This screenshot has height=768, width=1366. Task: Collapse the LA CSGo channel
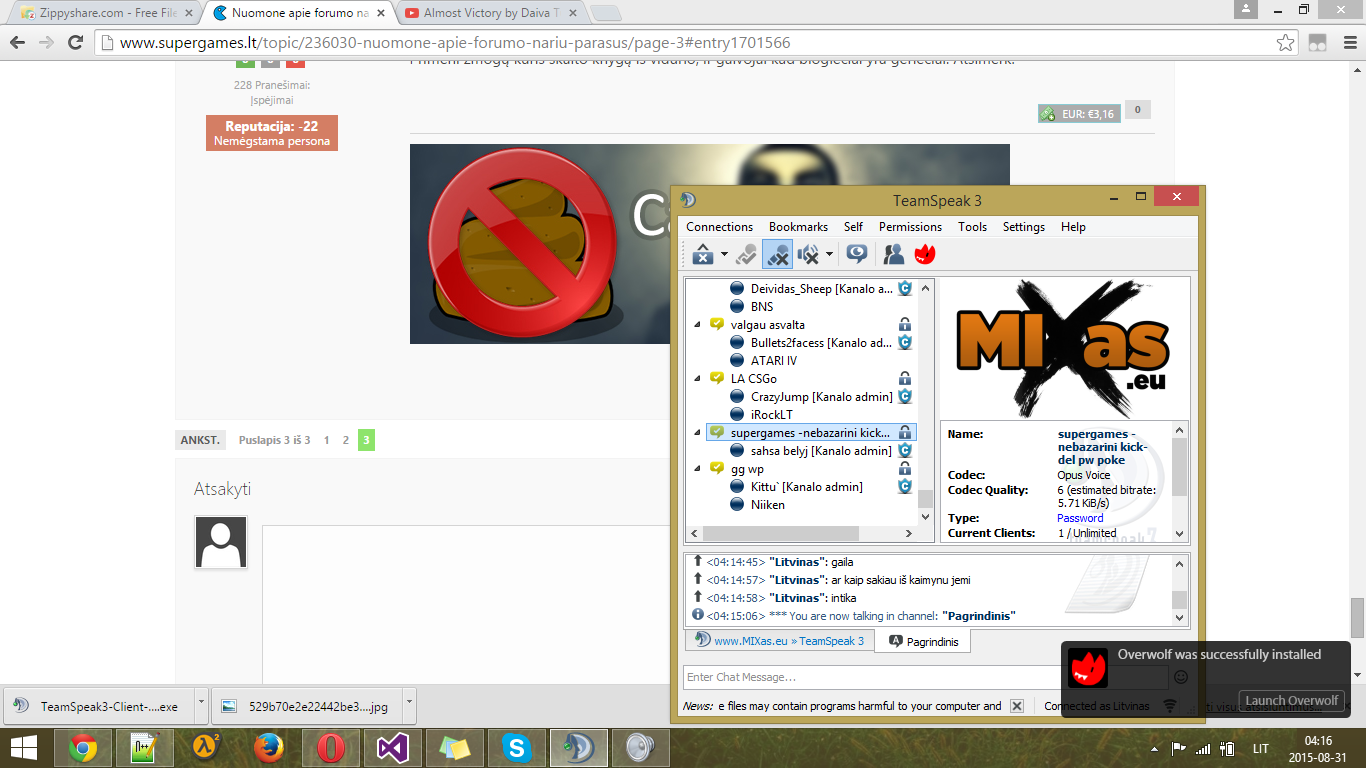pos(698,379)
